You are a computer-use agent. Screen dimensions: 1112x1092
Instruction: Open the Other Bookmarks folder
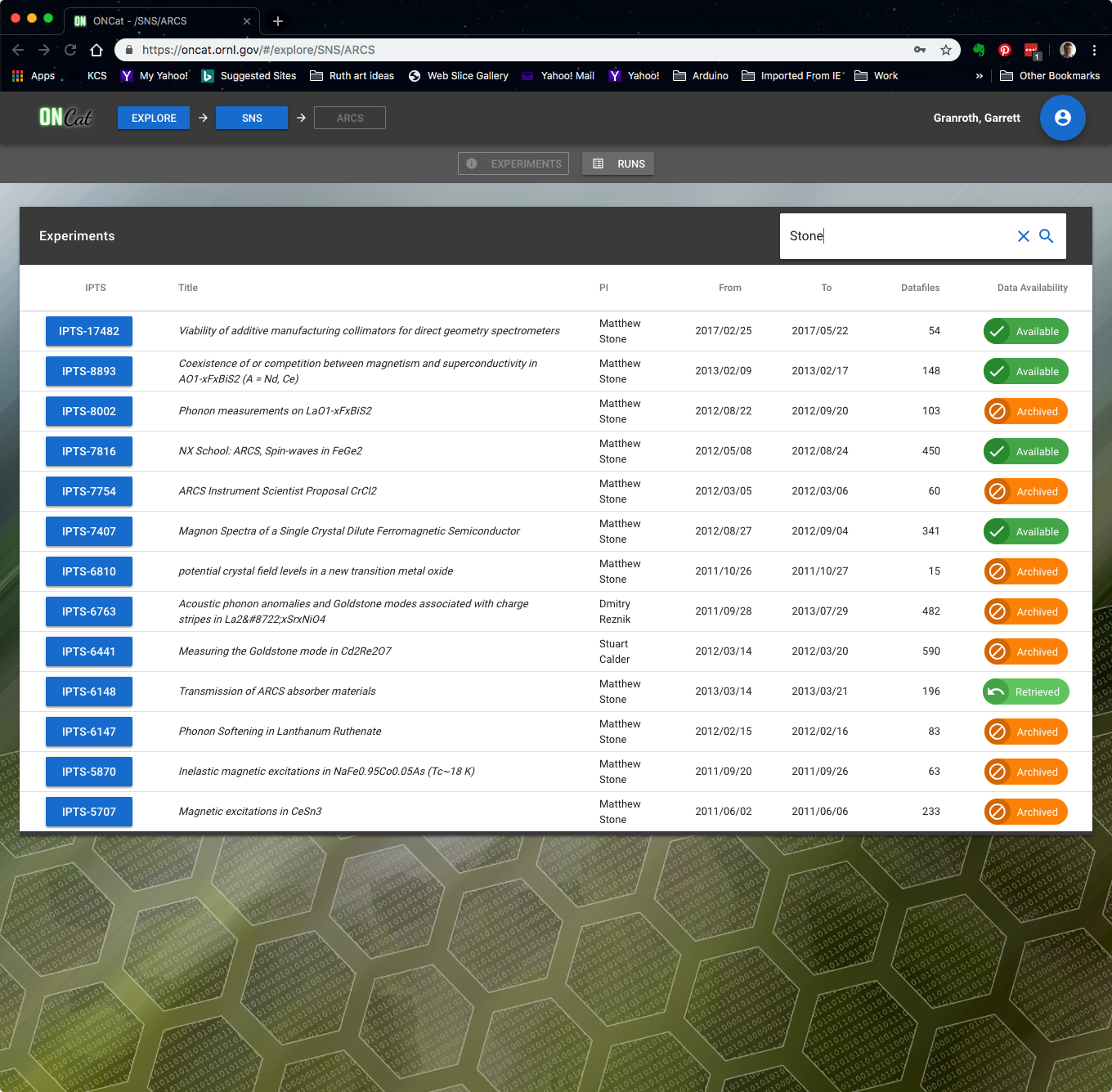(1050, 76)
